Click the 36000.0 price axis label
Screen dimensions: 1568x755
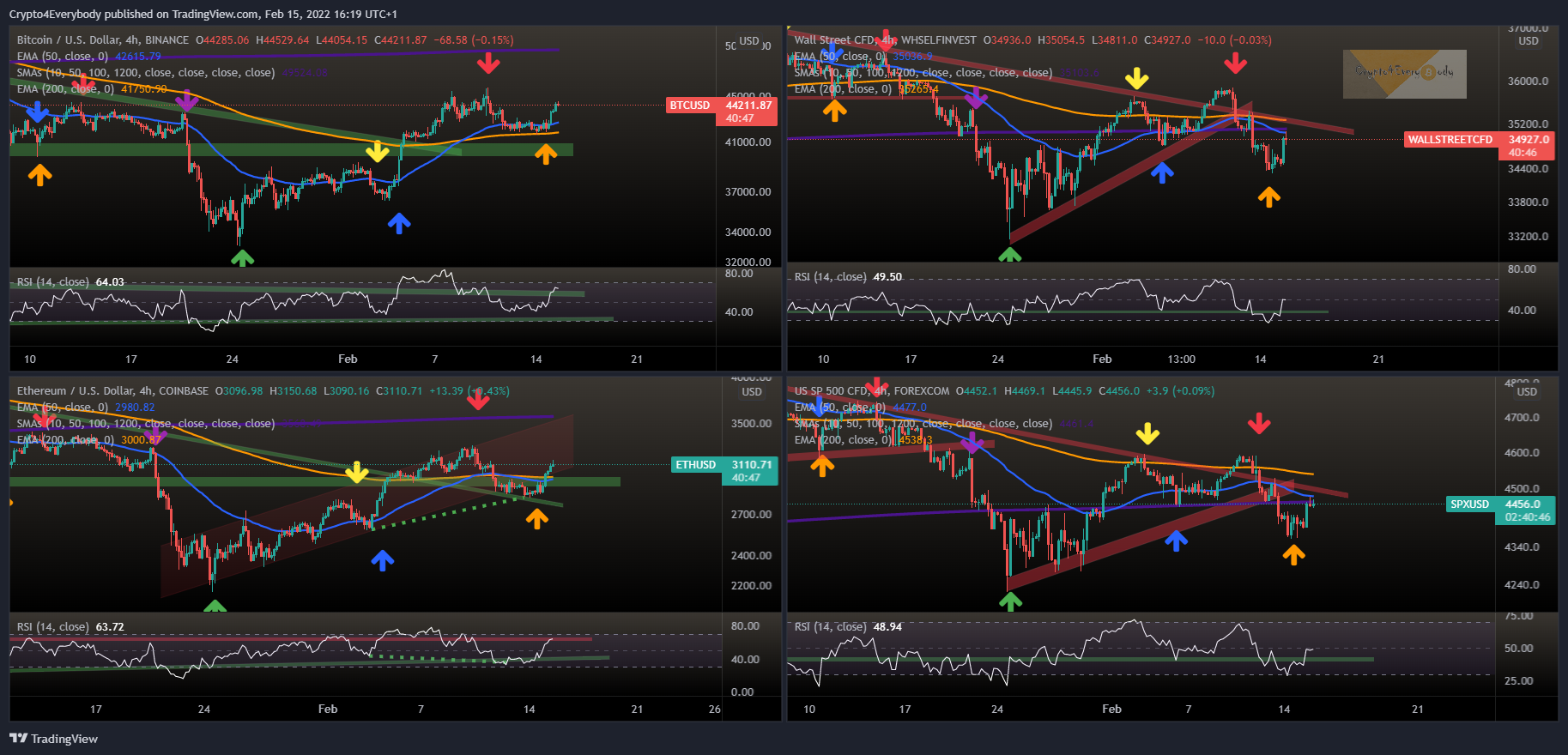click(x=1529, y=82)
